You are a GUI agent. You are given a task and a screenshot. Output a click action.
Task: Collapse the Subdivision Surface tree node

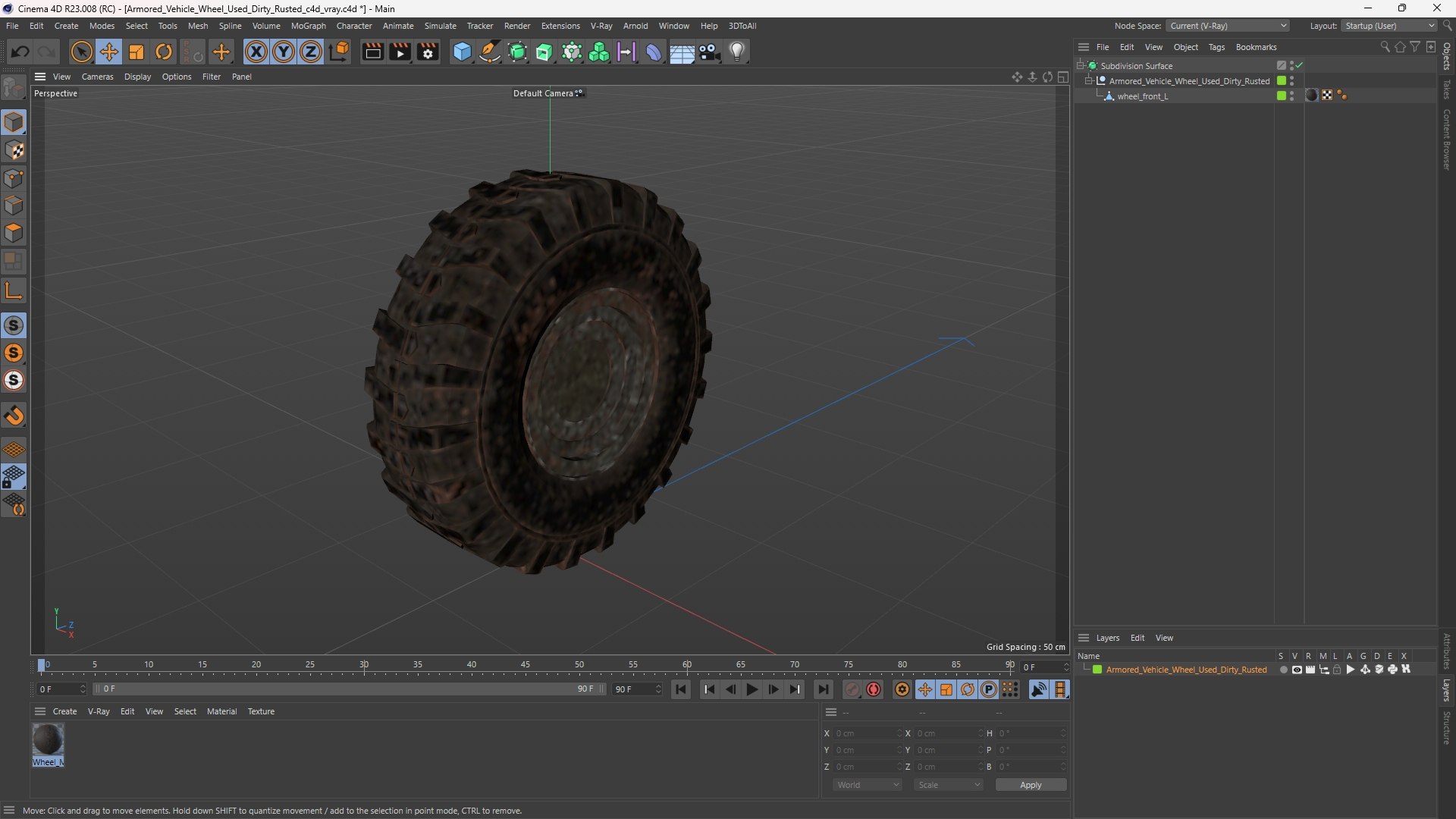(1081, 65)
